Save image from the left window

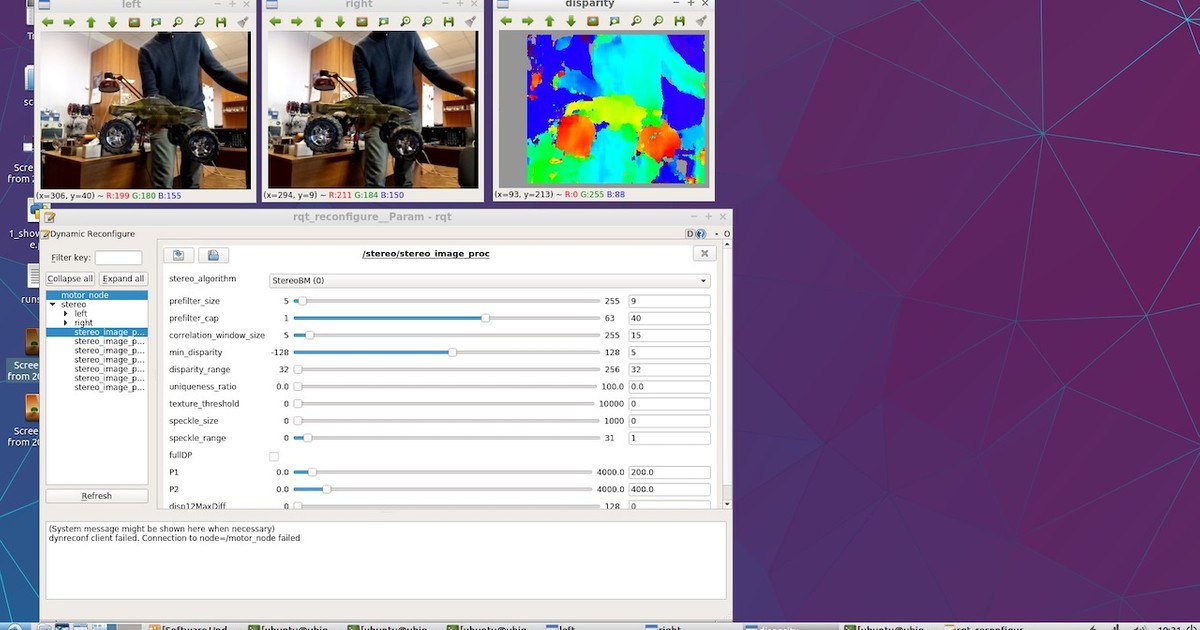[x=221, y=21]
